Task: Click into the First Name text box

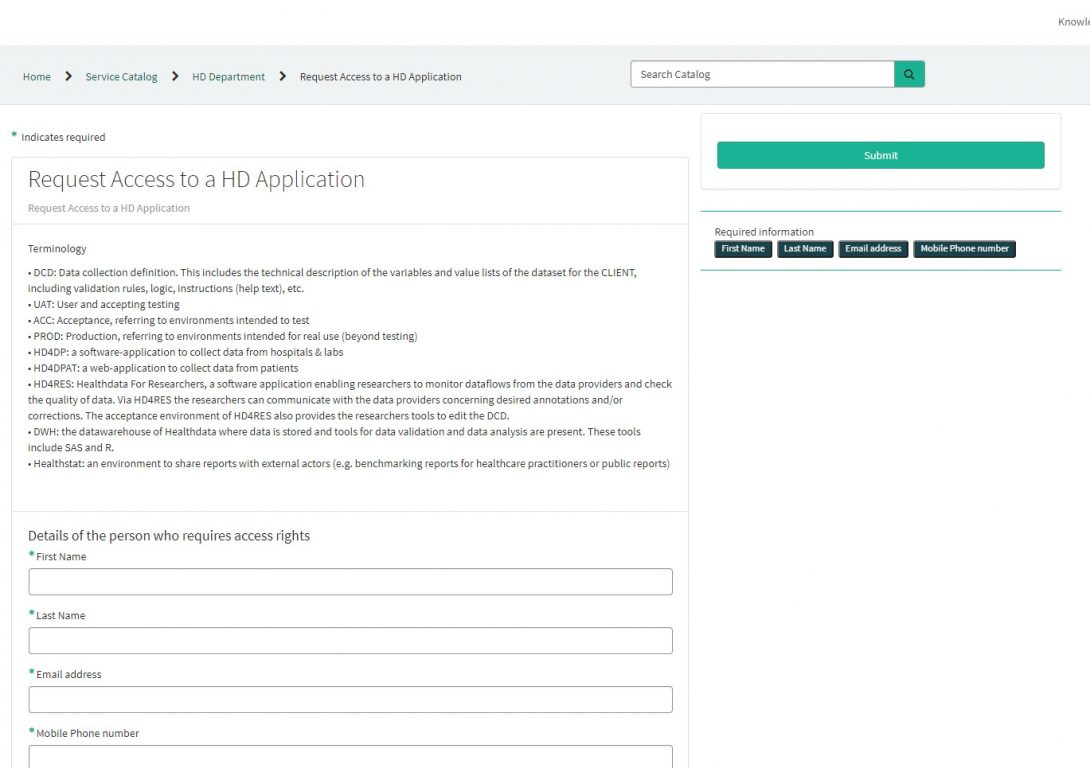Action: point(350,582)
